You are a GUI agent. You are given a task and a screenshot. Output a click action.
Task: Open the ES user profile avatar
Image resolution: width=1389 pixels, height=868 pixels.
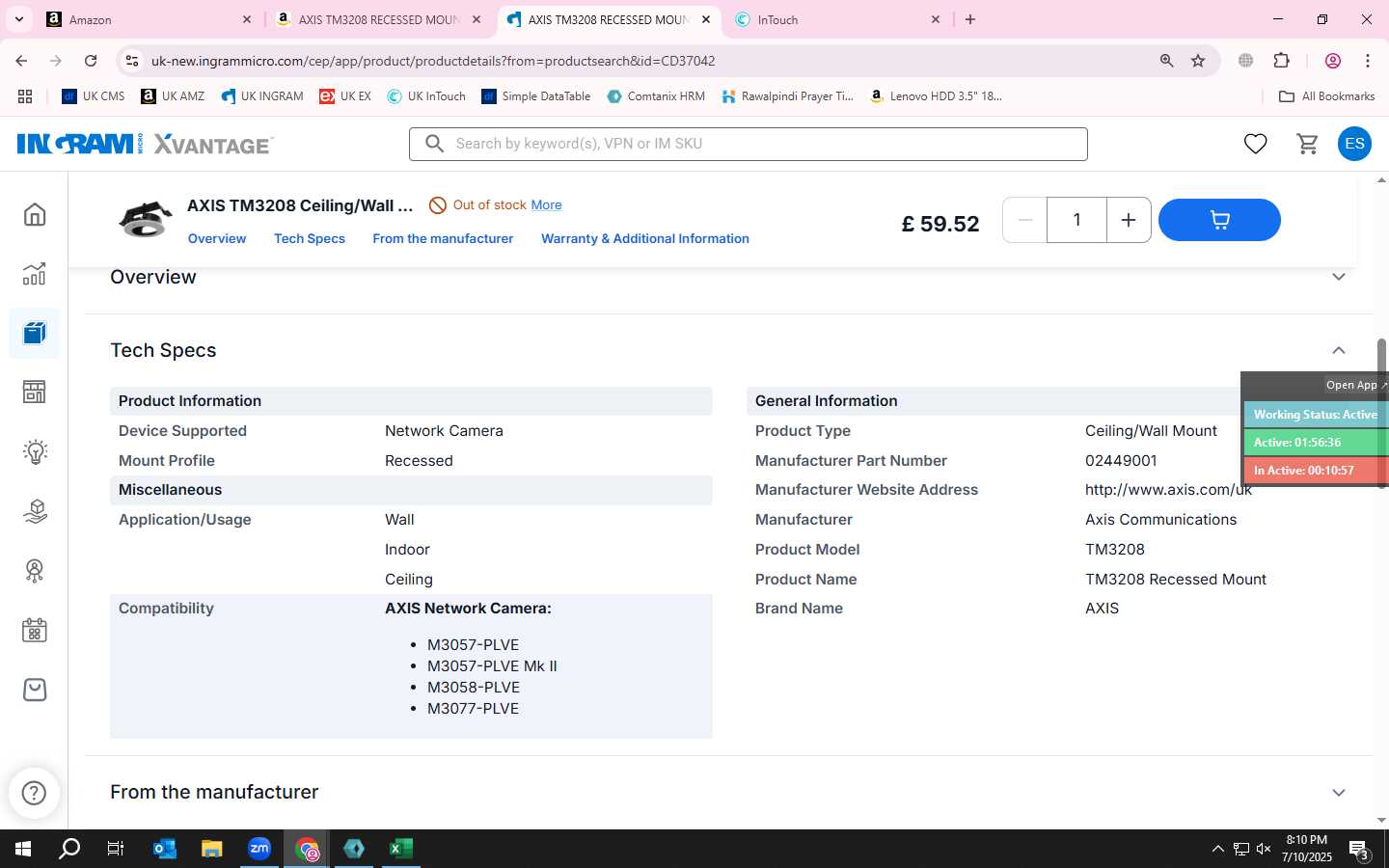(1354, 144)
